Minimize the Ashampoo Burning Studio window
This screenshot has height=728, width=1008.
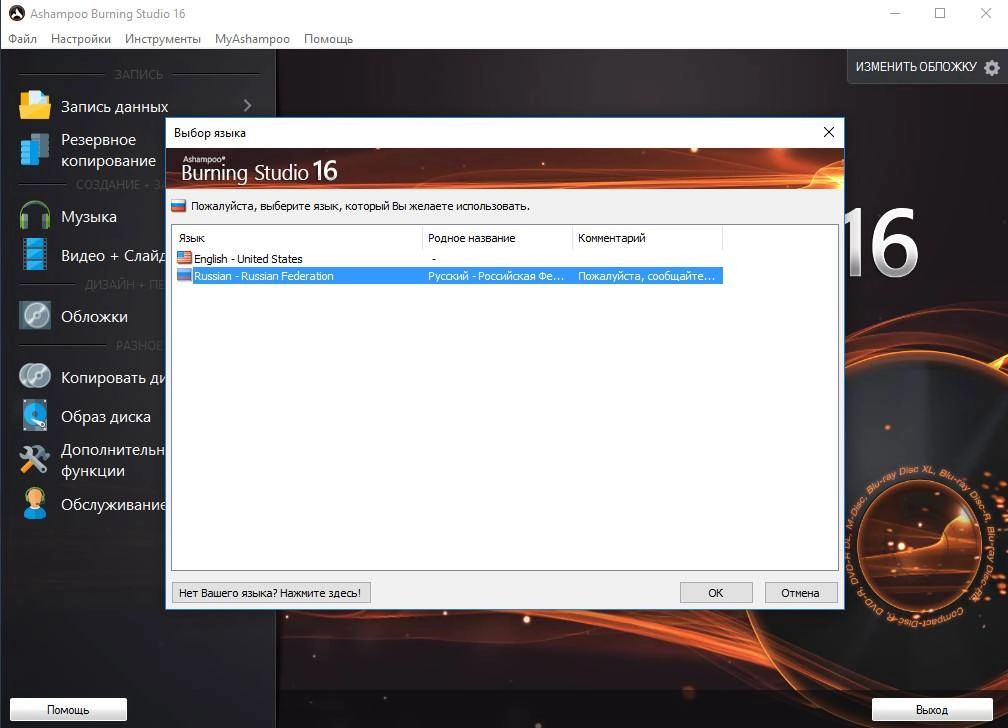[x=896, y=14]
